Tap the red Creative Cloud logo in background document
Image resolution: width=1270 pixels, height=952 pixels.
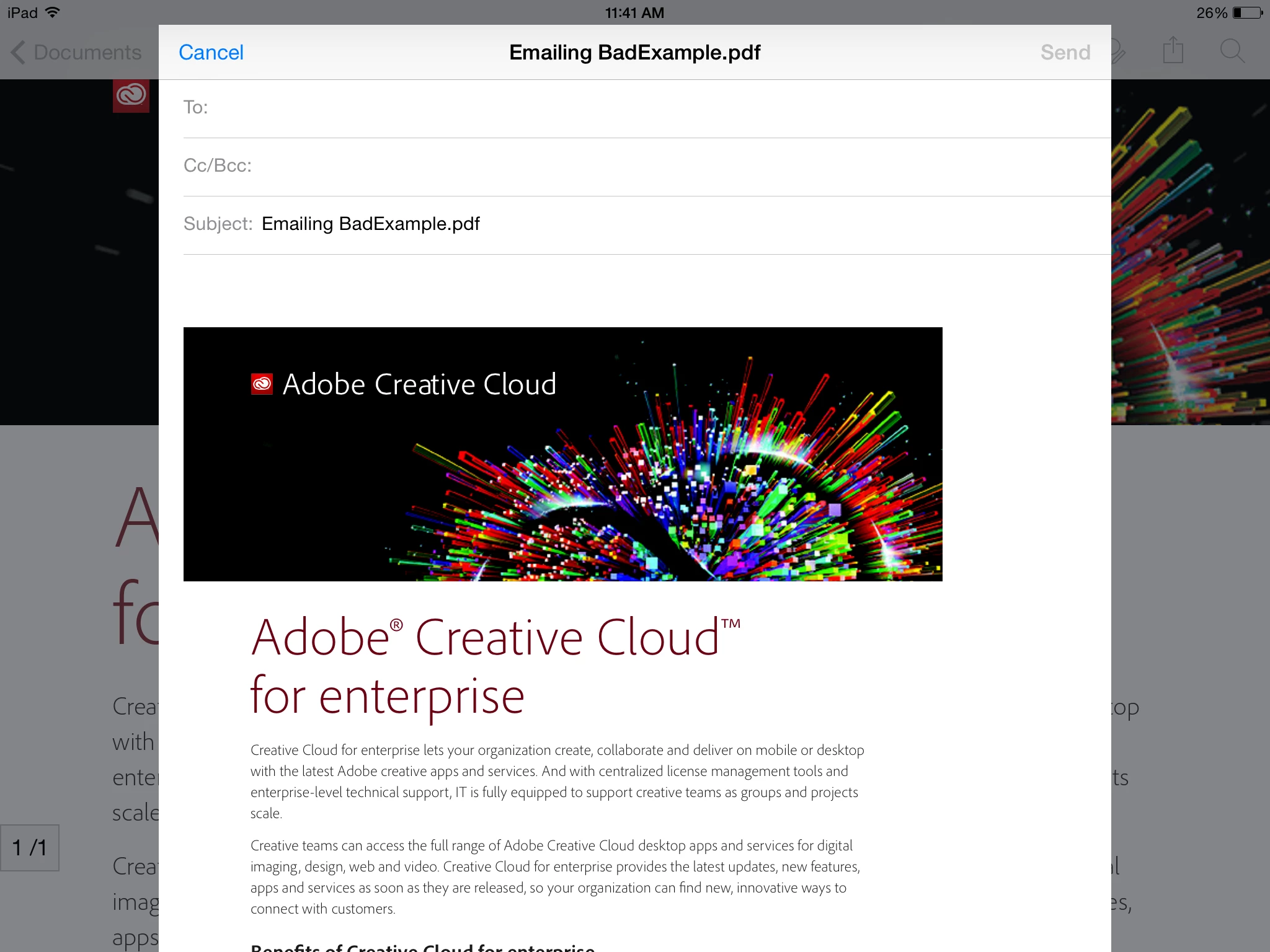[x=131, y=95]
